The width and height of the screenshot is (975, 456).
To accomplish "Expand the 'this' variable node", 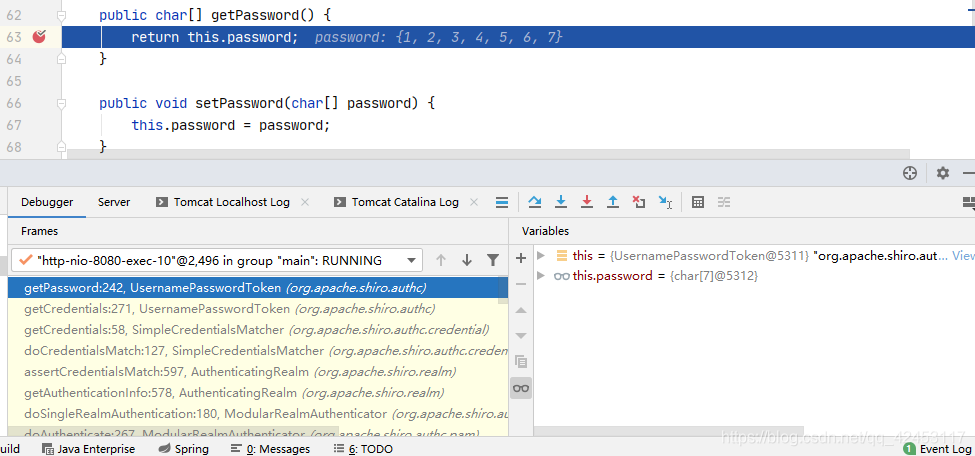I will tap(541, 255).
